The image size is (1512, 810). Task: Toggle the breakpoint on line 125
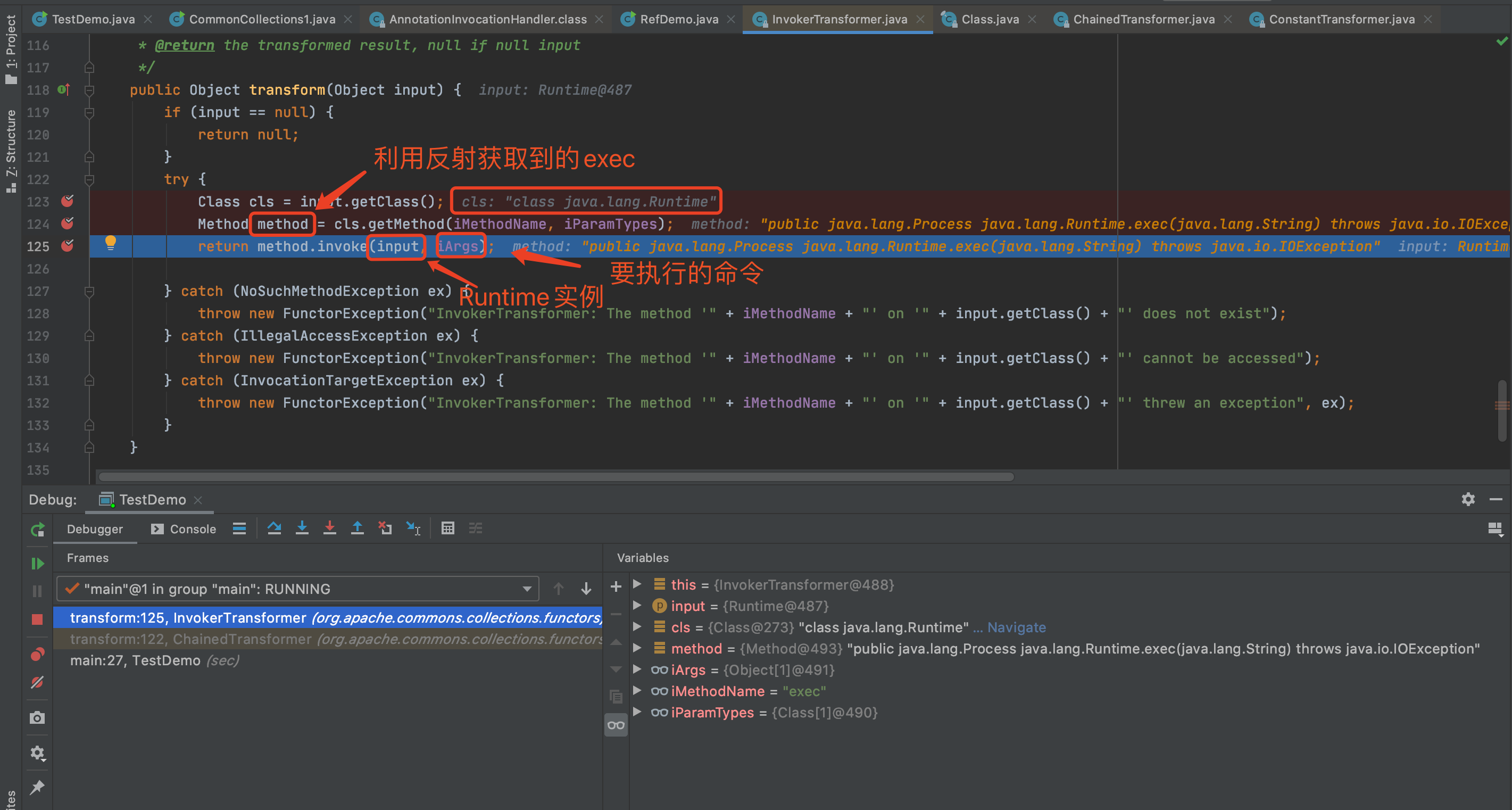pyautogui.click(x=68, y=246)
